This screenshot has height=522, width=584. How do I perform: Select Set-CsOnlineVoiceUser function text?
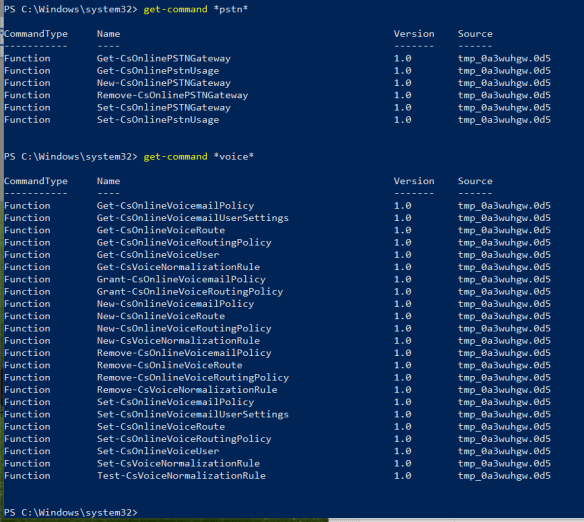click(x=158, y=451)
